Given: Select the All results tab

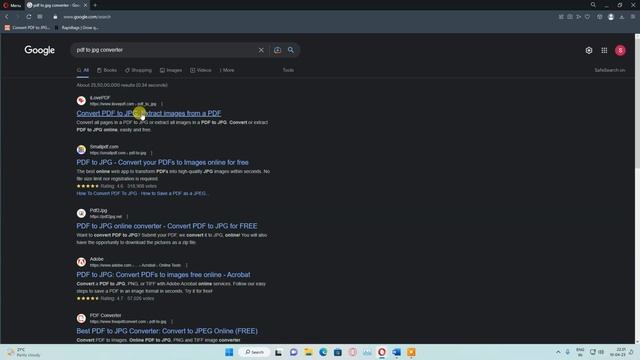Looking at the screenshot, I should click(83, 70).
